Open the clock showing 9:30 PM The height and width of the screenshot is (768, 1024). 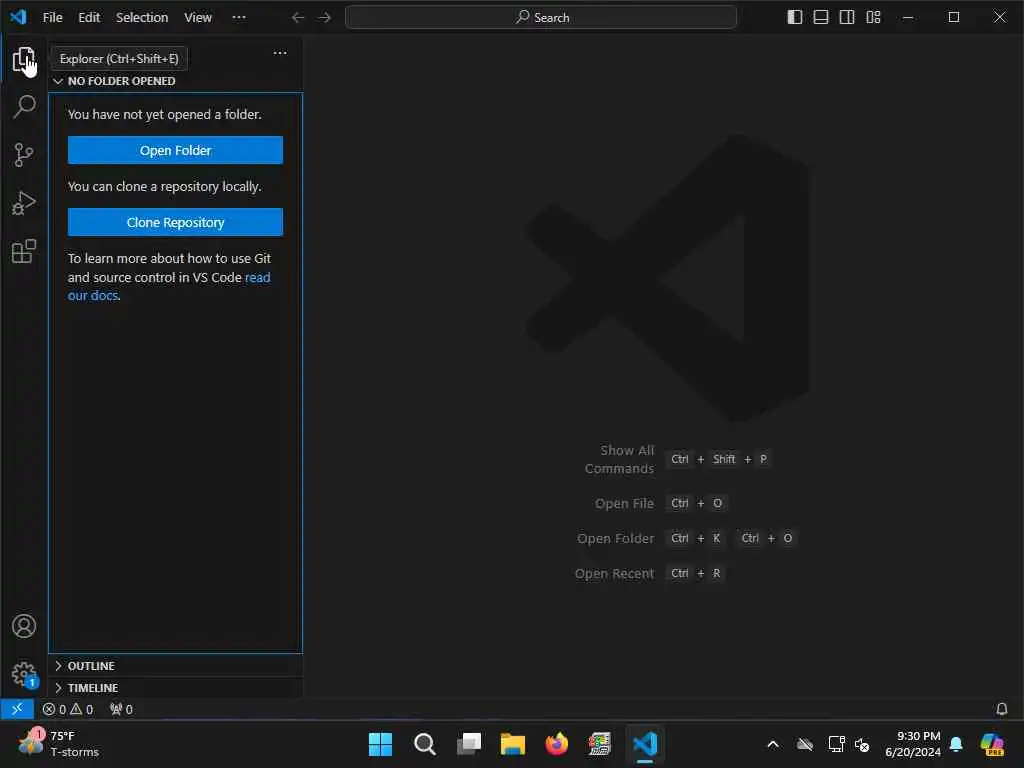913,744
